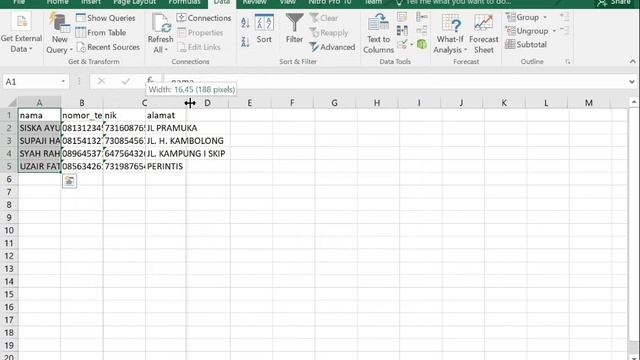Toggle the Filter funnel button
640x360 pixels.
[x=294, y=29]
